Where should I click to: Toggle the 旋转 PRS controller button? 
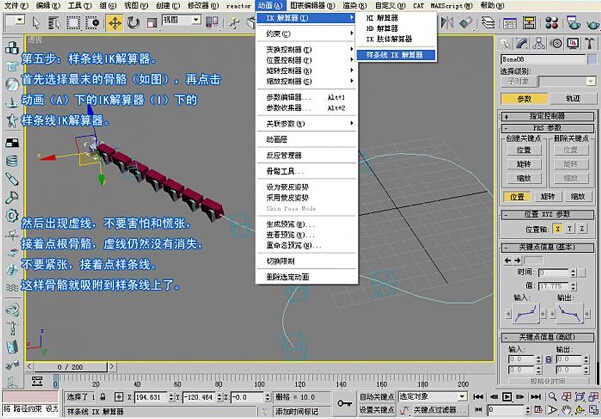point(548,197)
